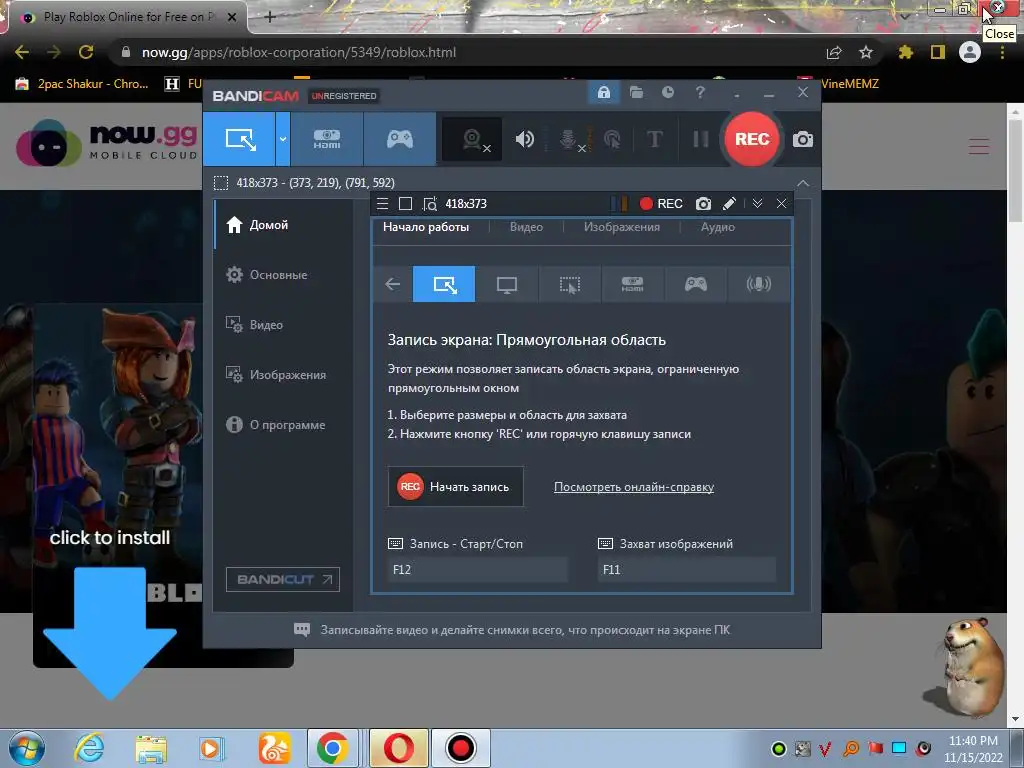Click the pause recording icon

point(700,139)
